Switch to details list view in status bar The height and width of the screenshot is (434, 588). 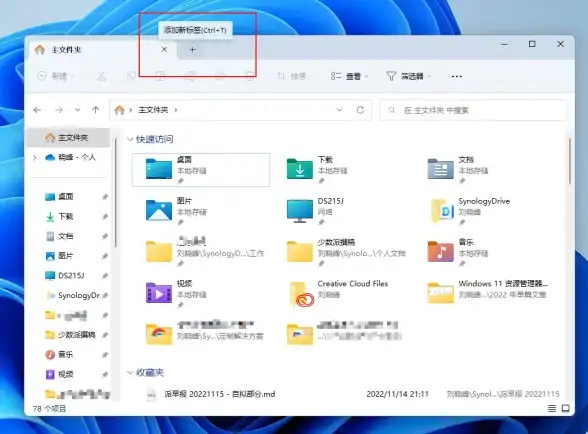click(552, 408)
